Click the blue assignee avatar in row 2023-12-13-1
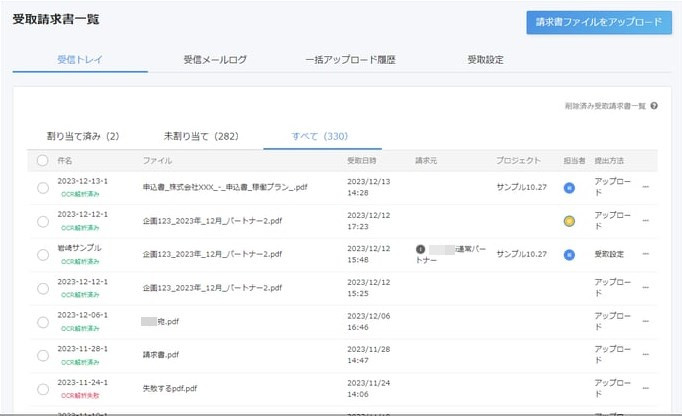682x416 pixels. pyautogui.click(x=569, y=188)
